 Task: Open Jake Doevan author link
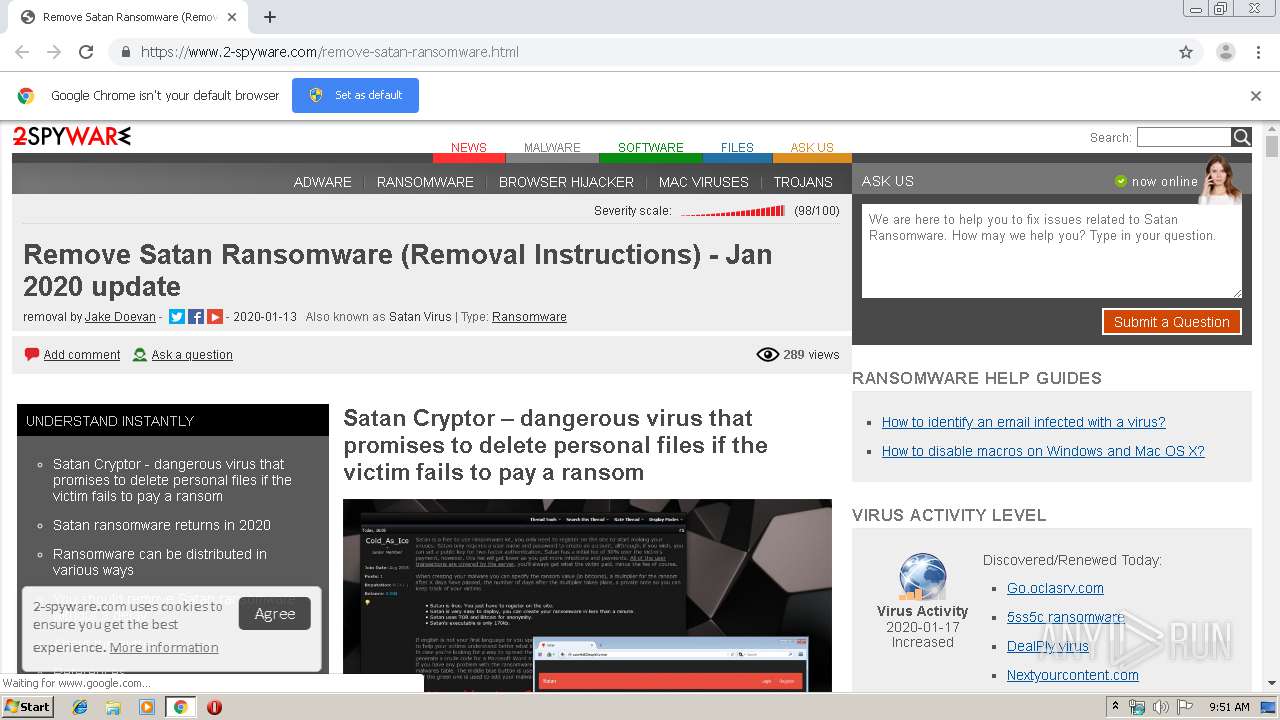point(120,317)
